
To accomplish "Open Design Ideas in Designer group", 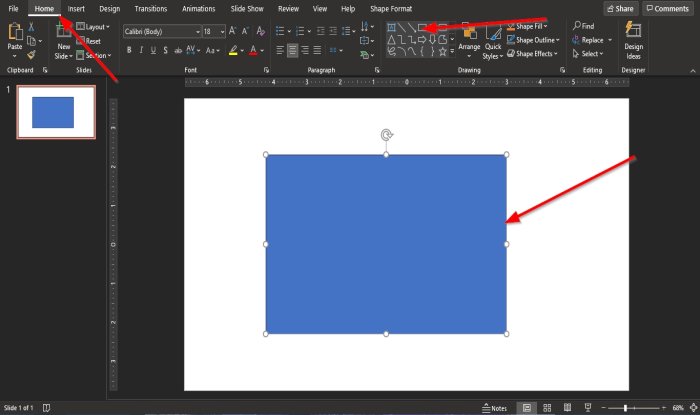I will coord(633,39).
